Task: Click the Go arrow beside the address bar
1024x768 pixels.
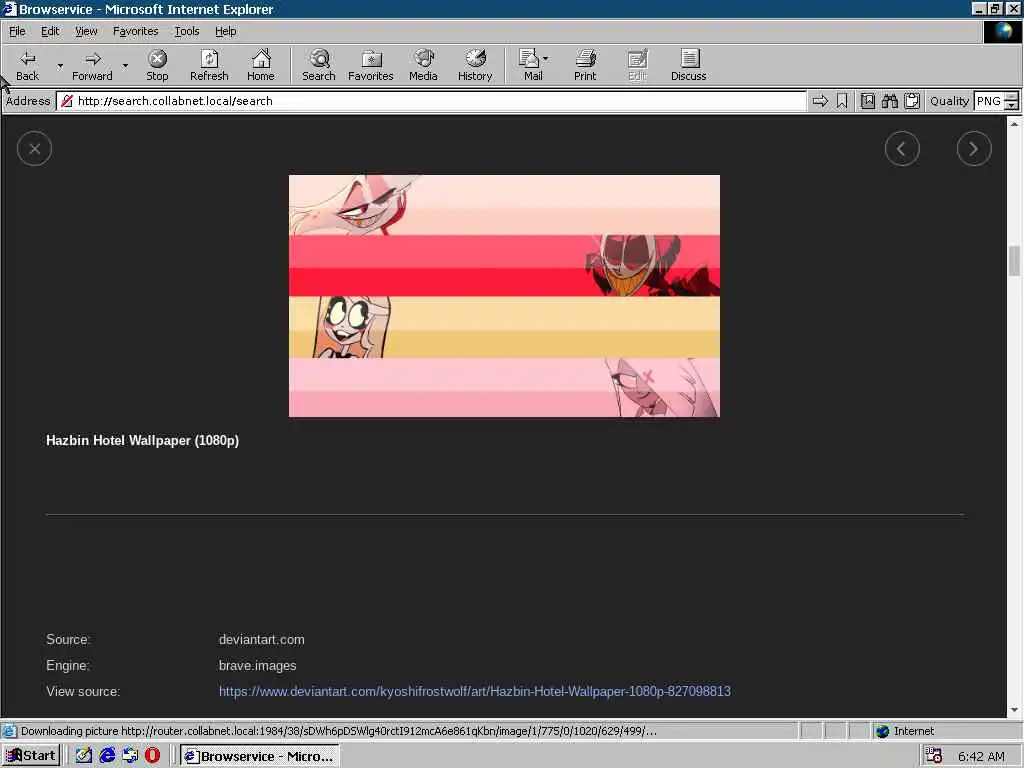Action: coord(820,101)
